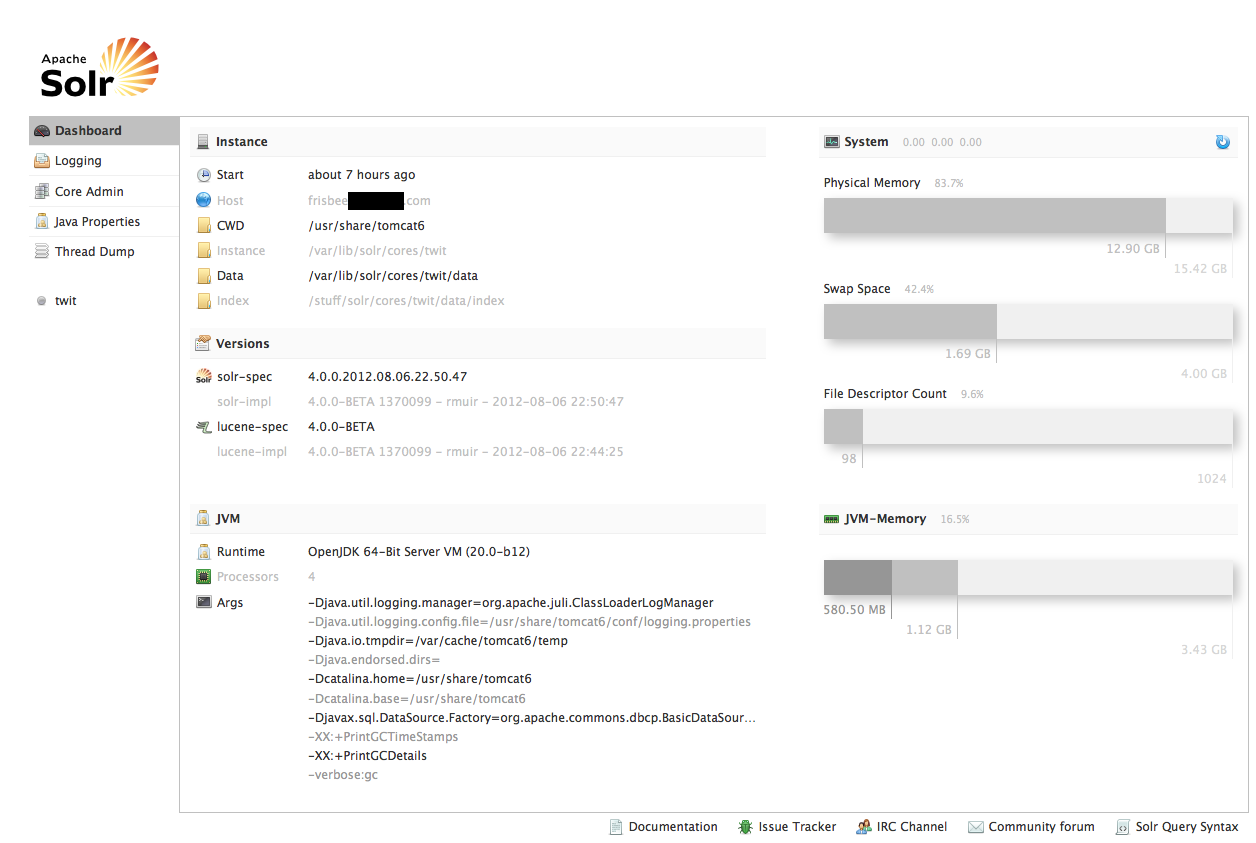Visit the Community forum link
The height and width of the screenshot is (843, 1256).
[x=1041, y=827]
